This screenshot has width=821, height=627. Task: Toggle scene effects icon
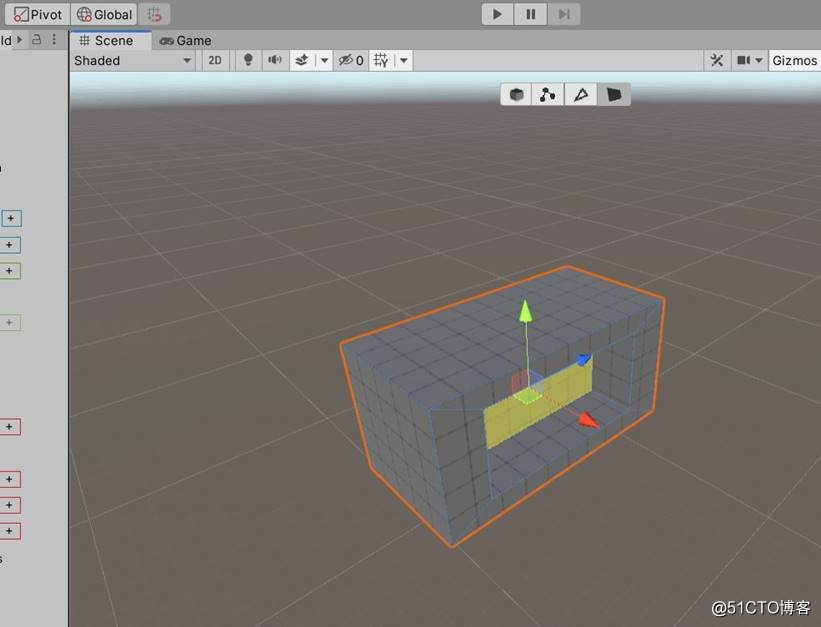[x=303, y=61]
